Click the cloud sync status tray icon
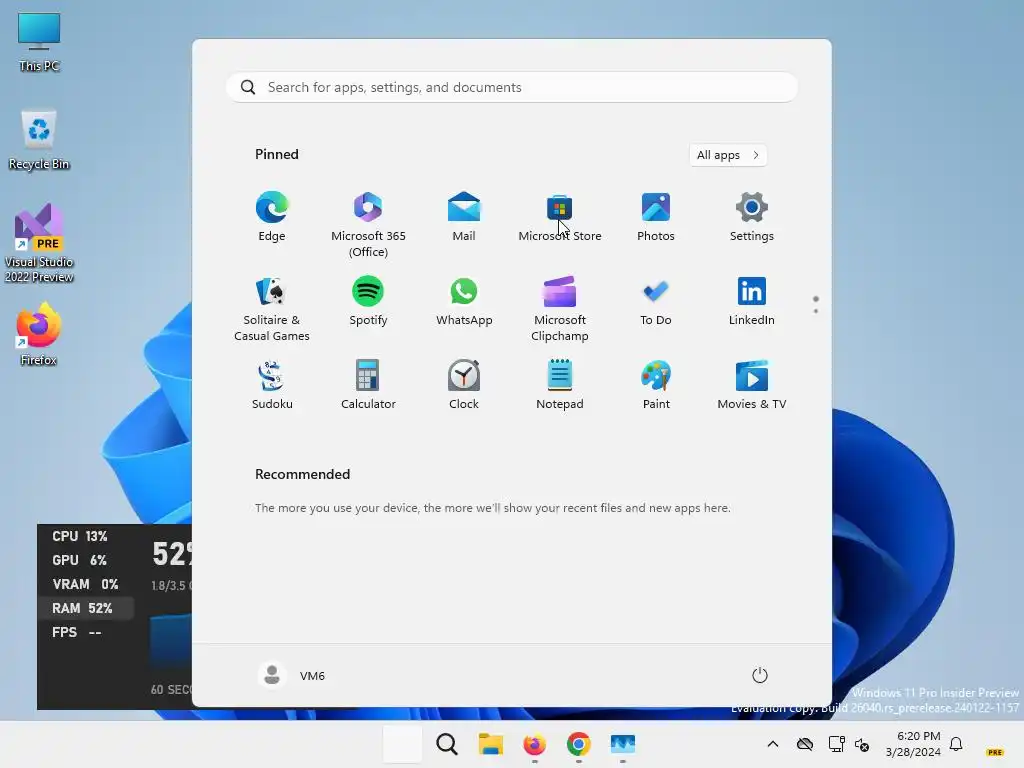 click(x=805, y=744)
